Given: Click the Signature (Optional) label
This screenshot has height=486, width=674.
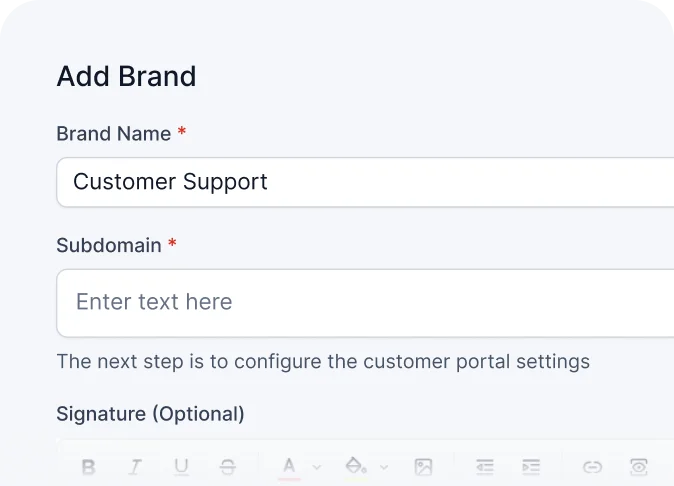Looking at the screenshot, I should pyautogui.click(x=150, y=414).
